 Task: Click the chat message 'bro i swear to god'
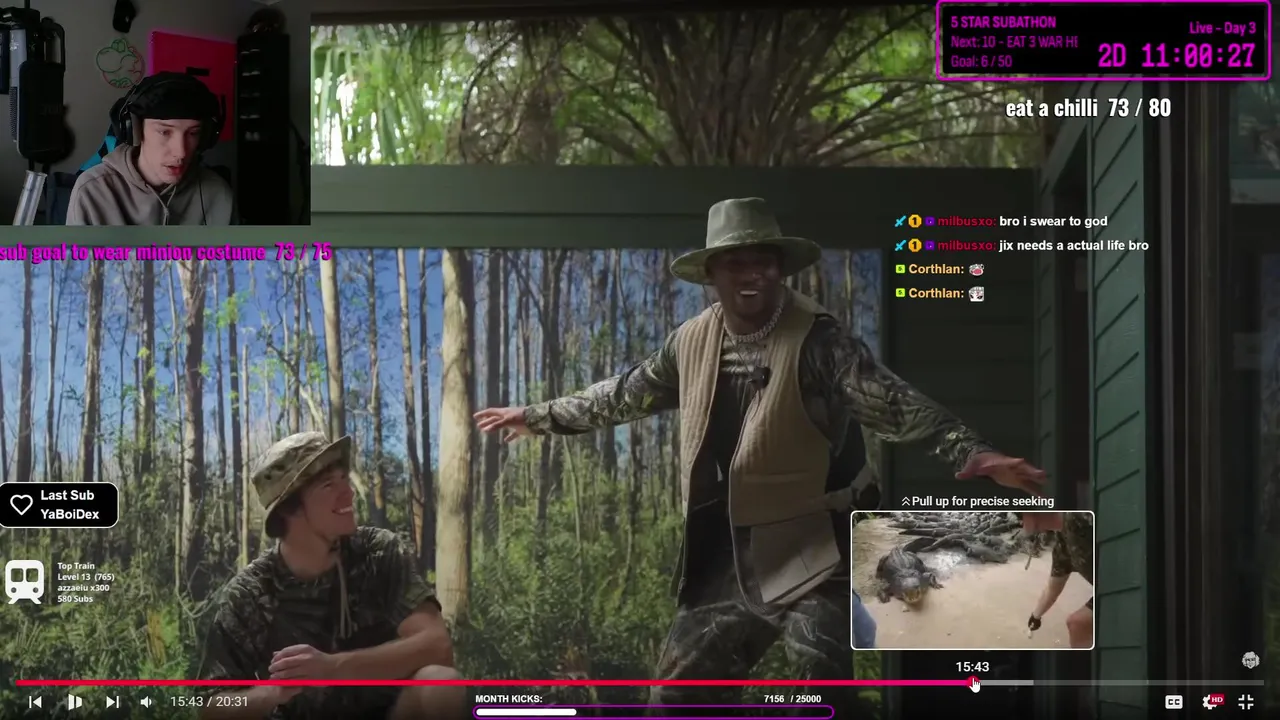(1053, 221)
